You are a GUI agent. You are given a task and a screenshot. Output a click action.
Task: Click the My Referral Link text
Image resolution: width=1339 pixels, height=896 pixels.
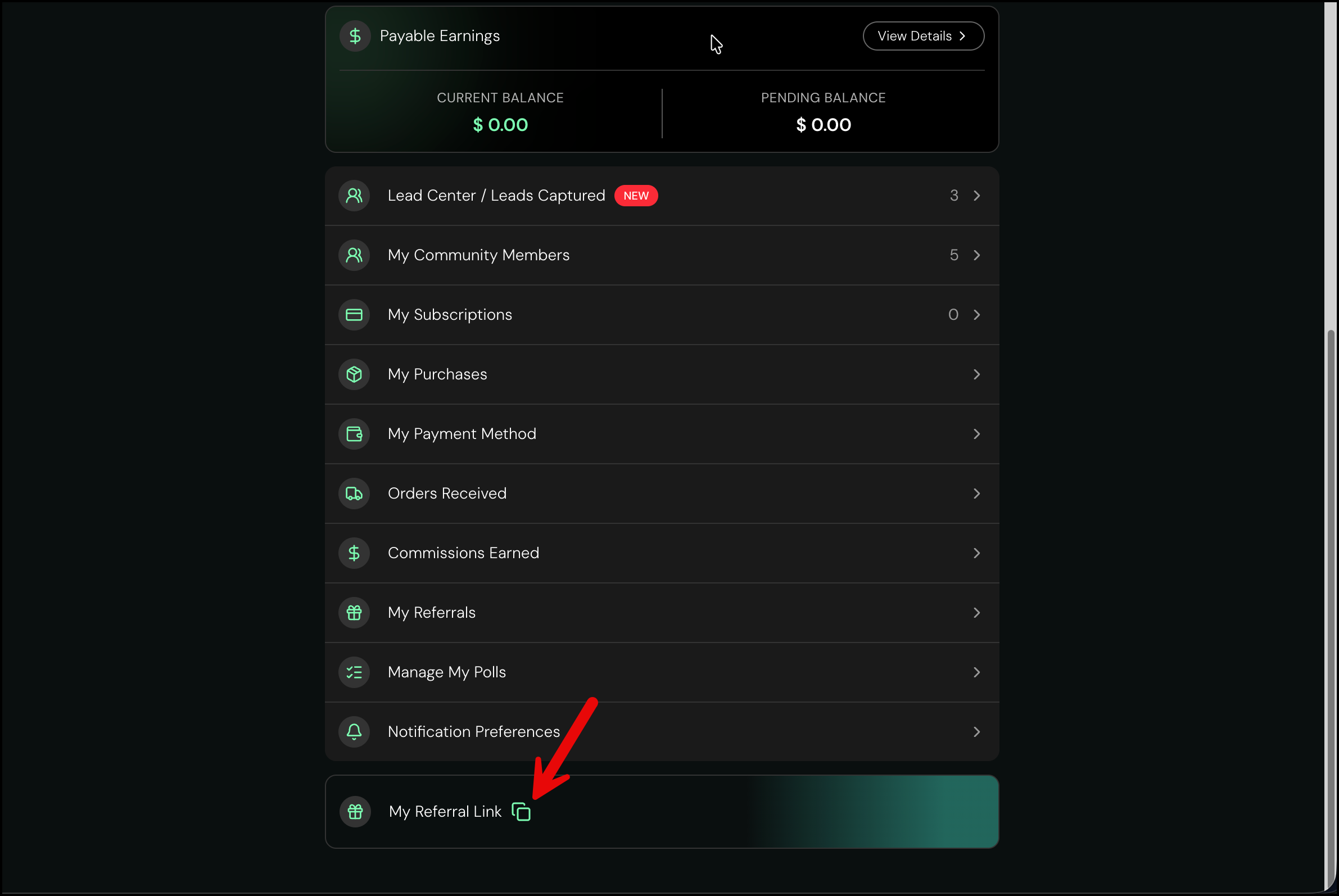tap(445, 812)
